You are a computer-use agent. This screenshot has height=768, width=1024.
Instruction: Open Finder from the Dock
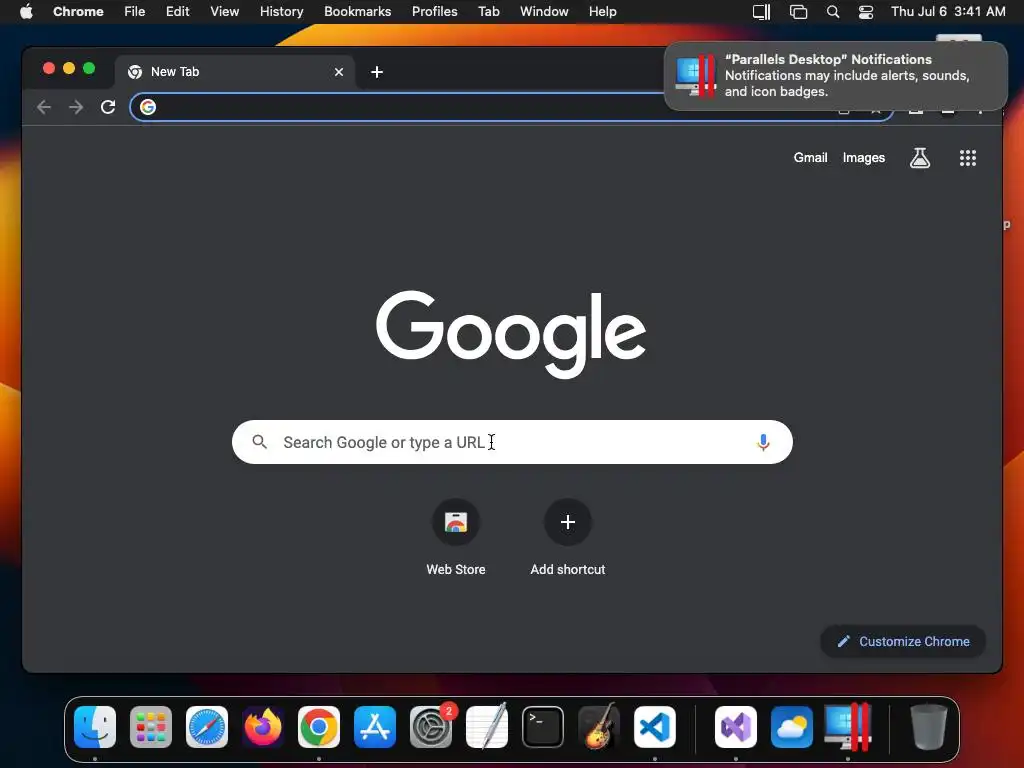click(95, 727)
